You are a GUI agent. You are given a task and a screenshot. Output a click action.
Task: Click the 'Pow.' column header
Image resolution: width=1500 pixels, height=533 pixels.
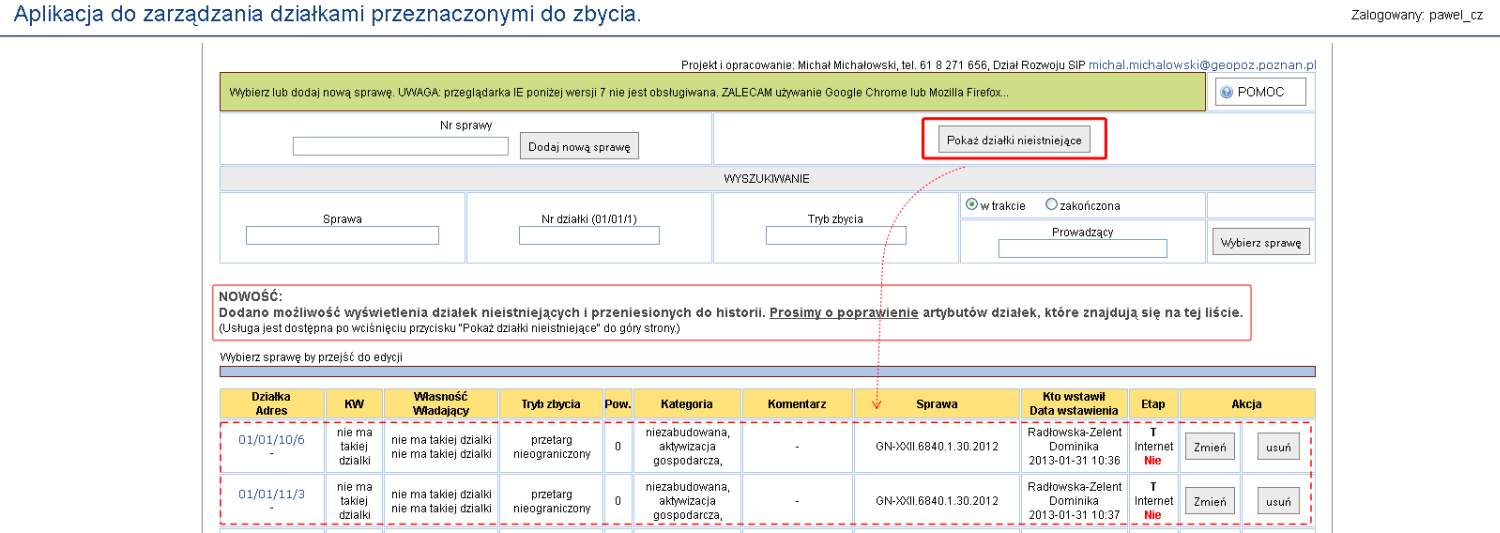[617, 404]
